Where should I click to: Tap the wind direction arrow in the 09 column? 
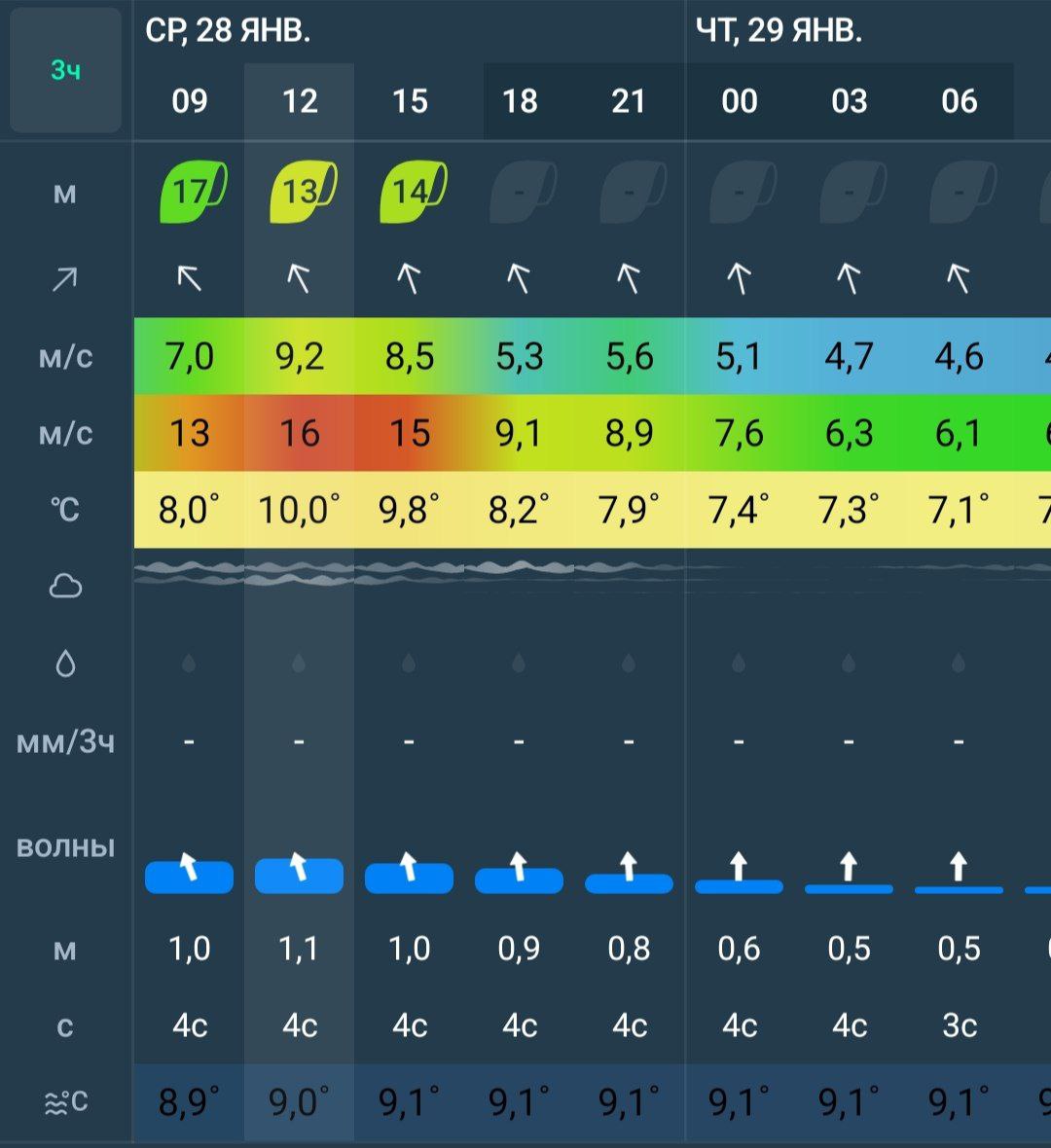(x=190, y=280)
